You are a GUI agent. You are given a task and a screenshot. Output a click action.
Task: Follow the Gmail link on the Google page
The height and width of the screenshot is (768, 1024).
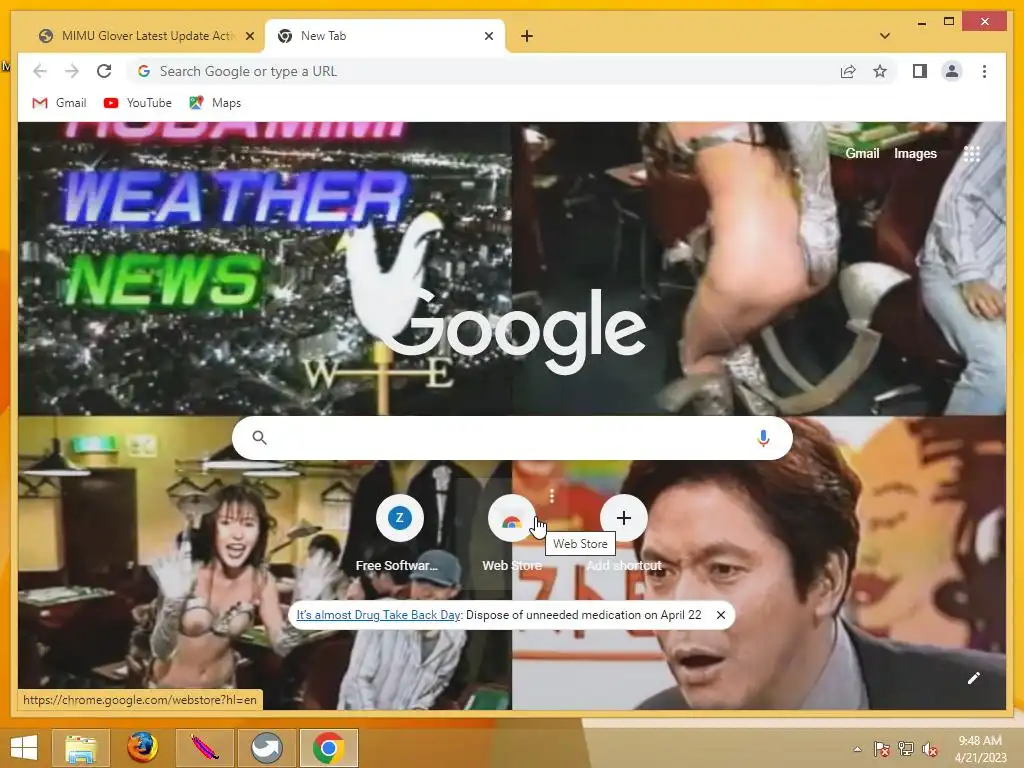[x=862, y=153]
